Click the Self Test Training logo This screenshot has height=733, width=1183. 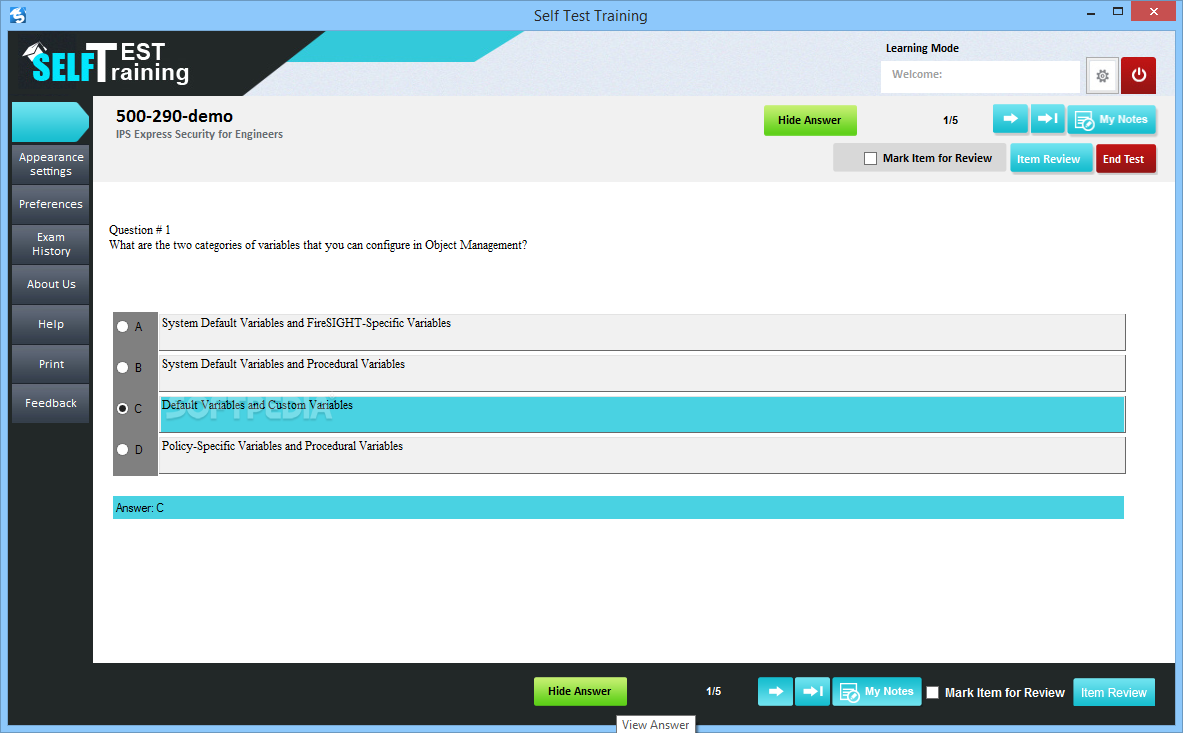(x=106, y=63)
